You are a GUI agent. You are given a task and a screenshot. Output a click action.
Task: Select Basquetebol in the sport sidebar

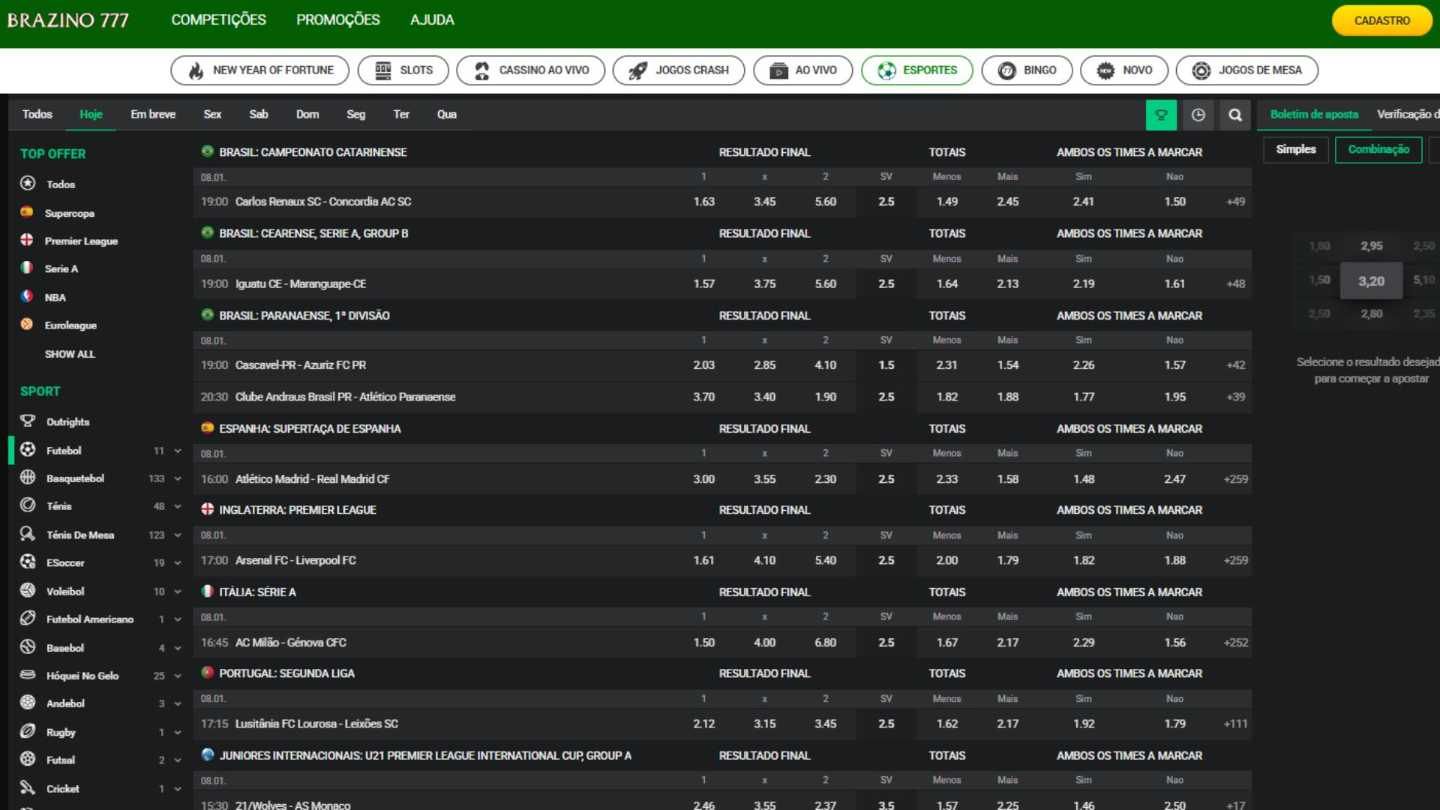point(74,479)
